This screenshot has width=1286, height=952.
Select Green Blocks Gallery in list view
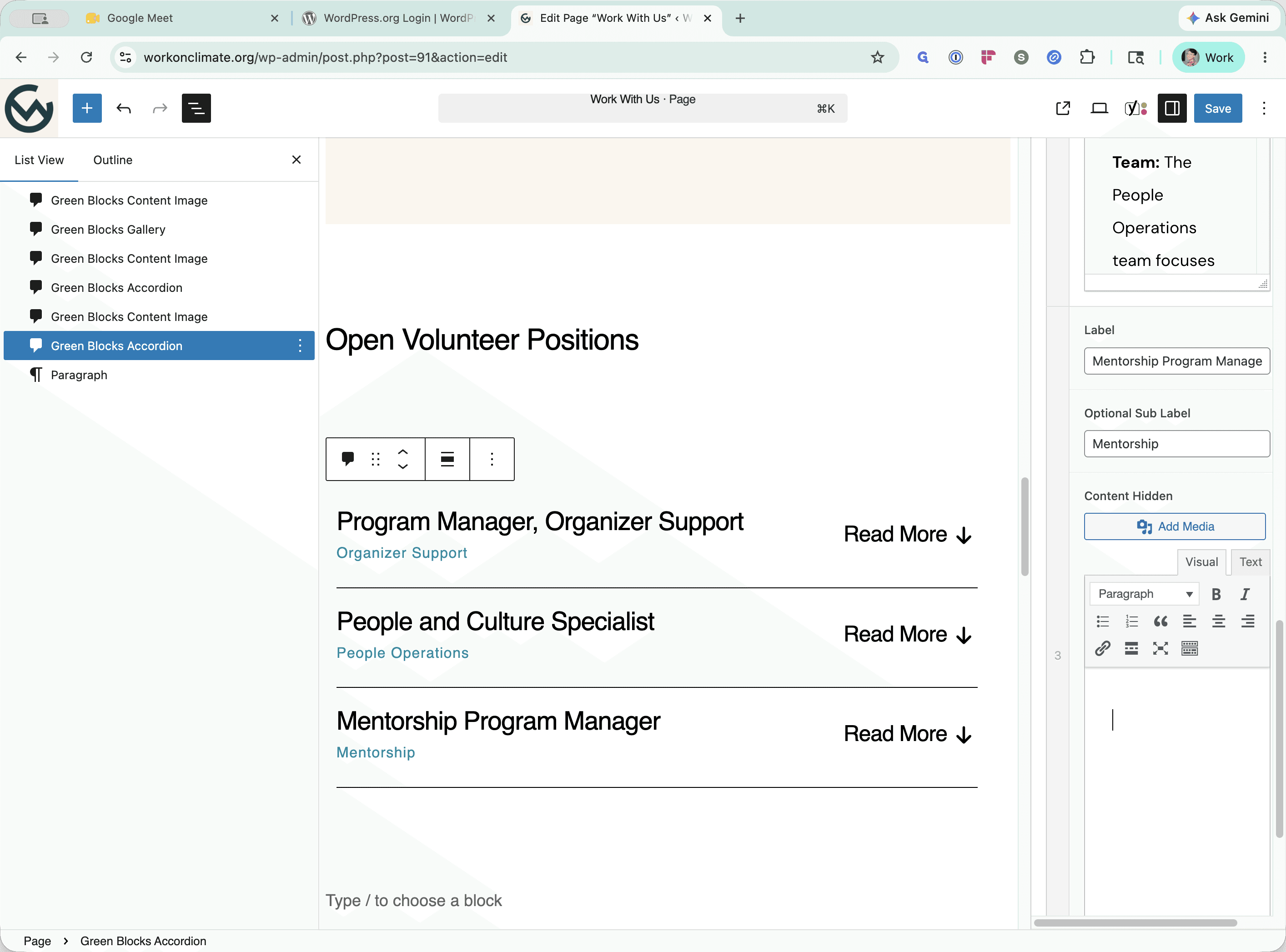[159, 229]
